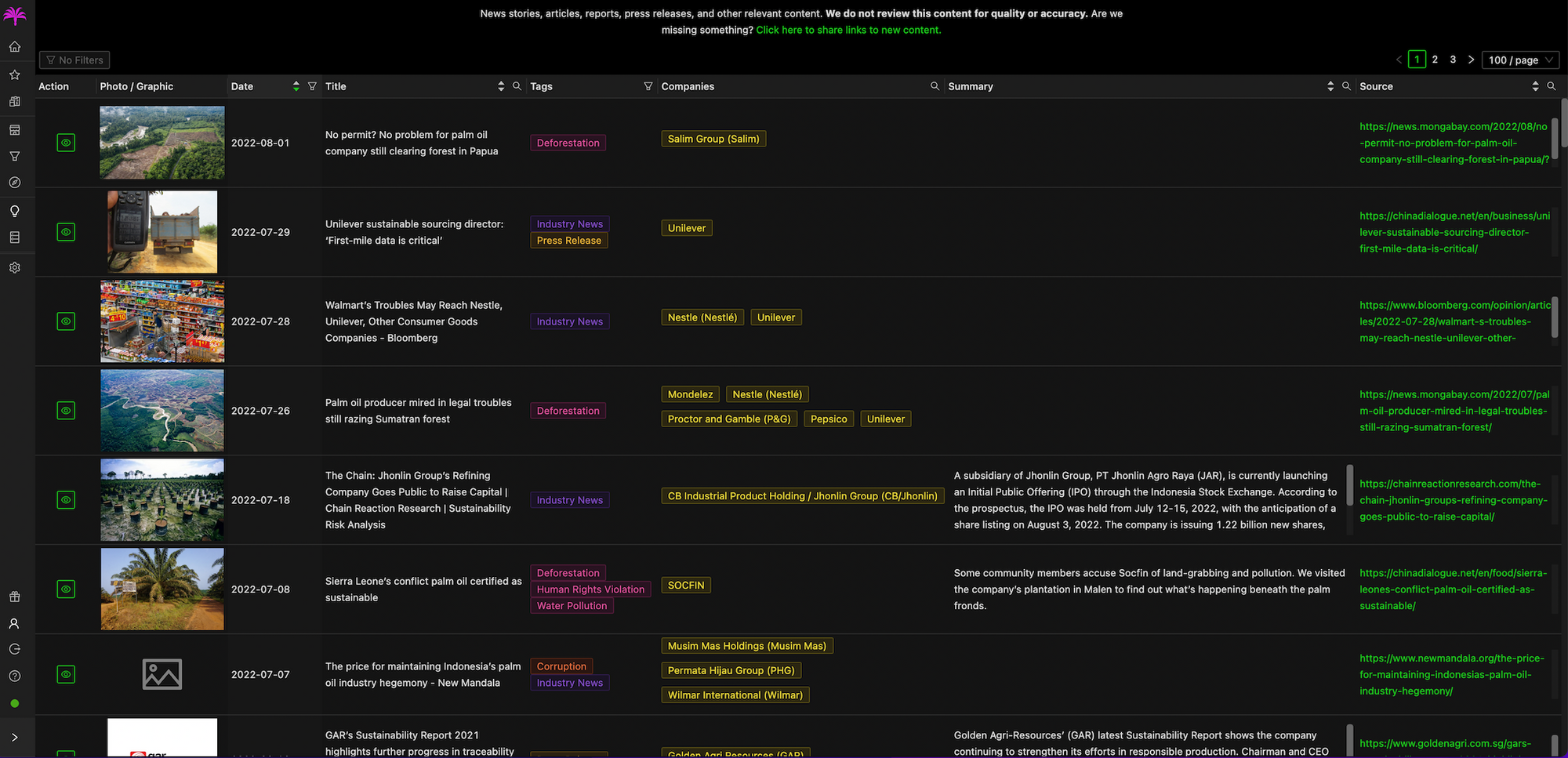Toggle eye icon for 2022-07-18 Jhonlin row
The height and width of the screenshot is (758, 1568).
tap(66, 500)
